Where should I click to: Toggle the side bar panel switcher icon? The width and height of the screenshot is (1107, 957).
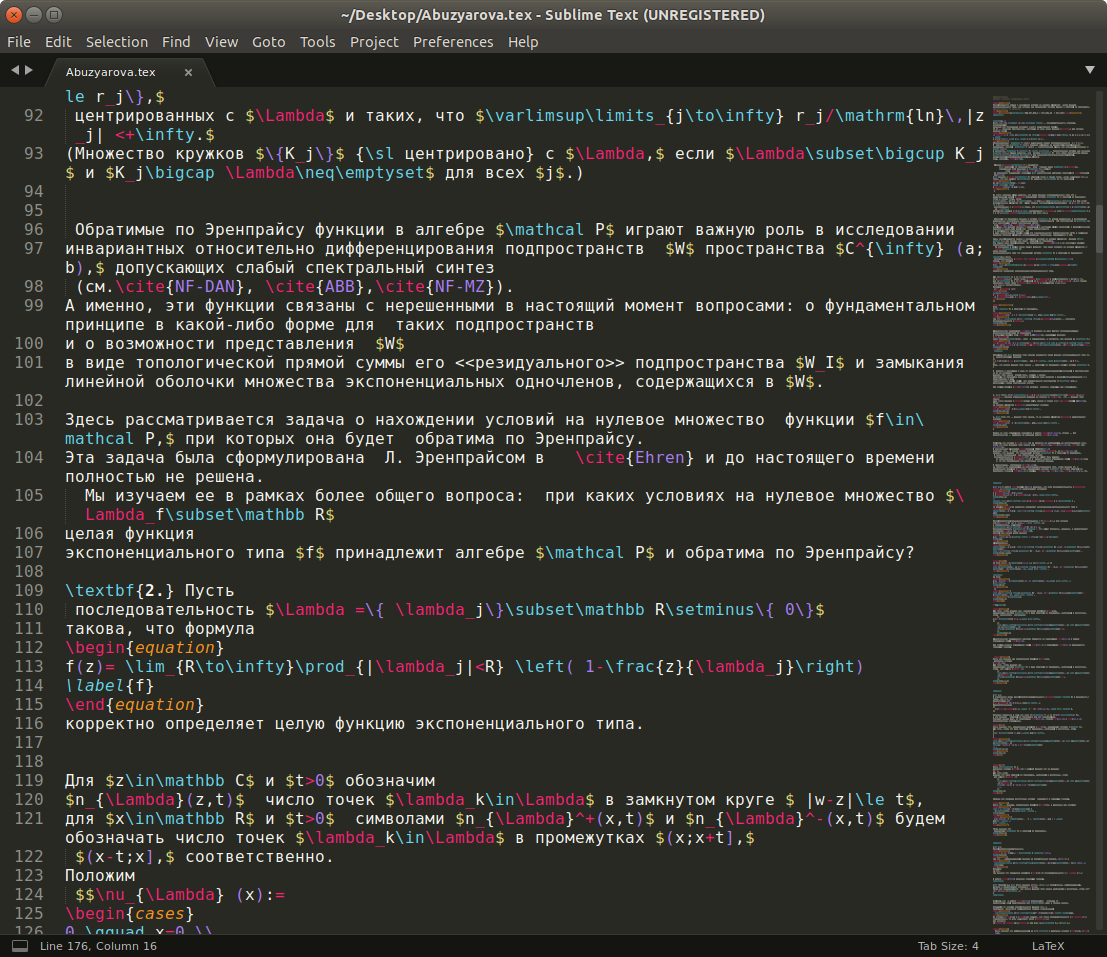click(20, 946)
